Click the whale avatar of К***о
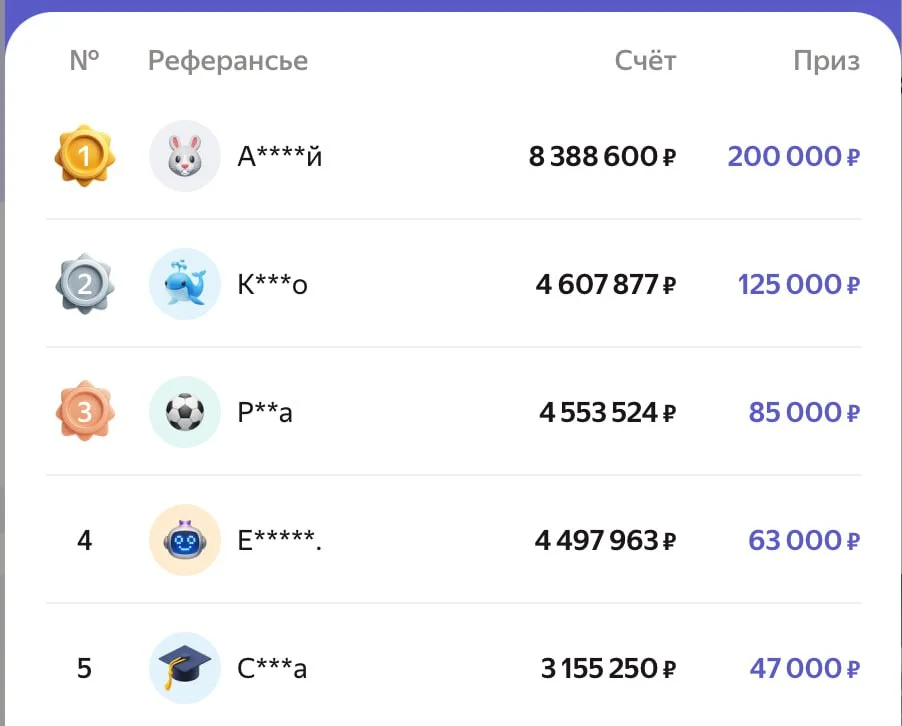 pos(185,284)
